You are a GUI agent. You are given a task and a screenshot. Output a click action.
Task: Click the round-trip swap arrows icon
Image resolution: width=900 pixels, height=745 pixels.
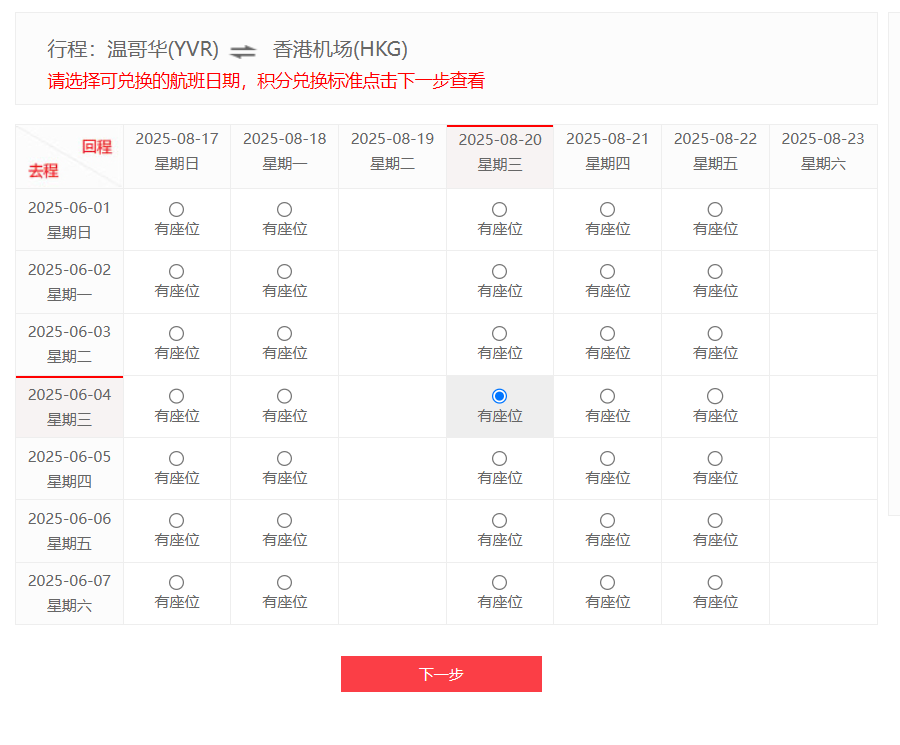(243, 52)
